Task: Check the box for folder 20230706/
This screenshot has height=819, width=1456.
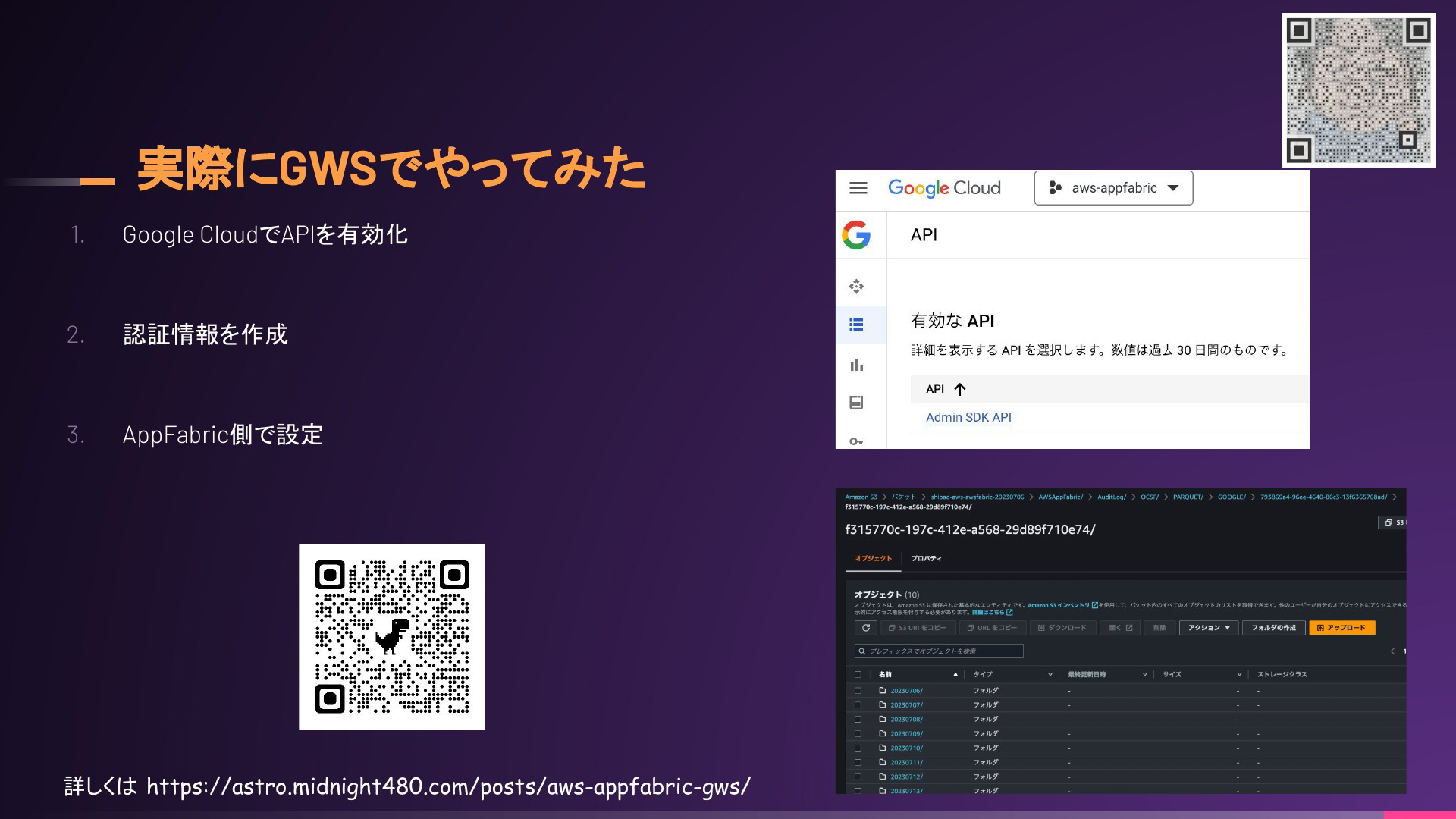Action: 858,691
